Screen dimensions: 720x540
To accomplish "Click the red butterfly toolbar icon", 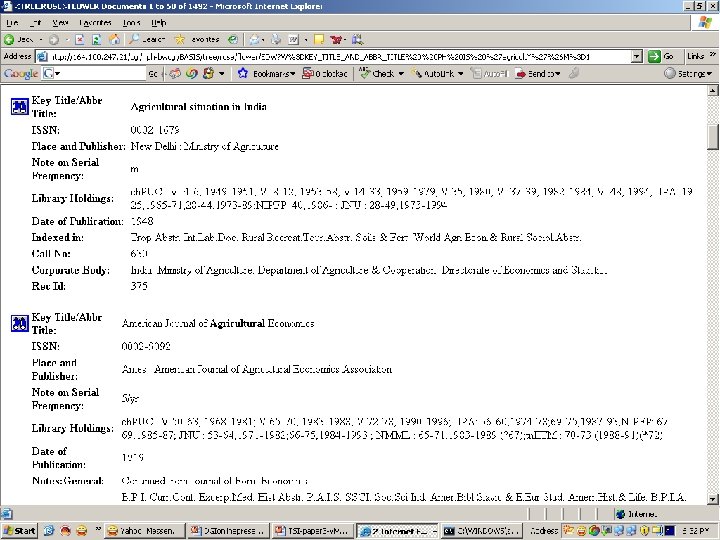I will point(336,39).
